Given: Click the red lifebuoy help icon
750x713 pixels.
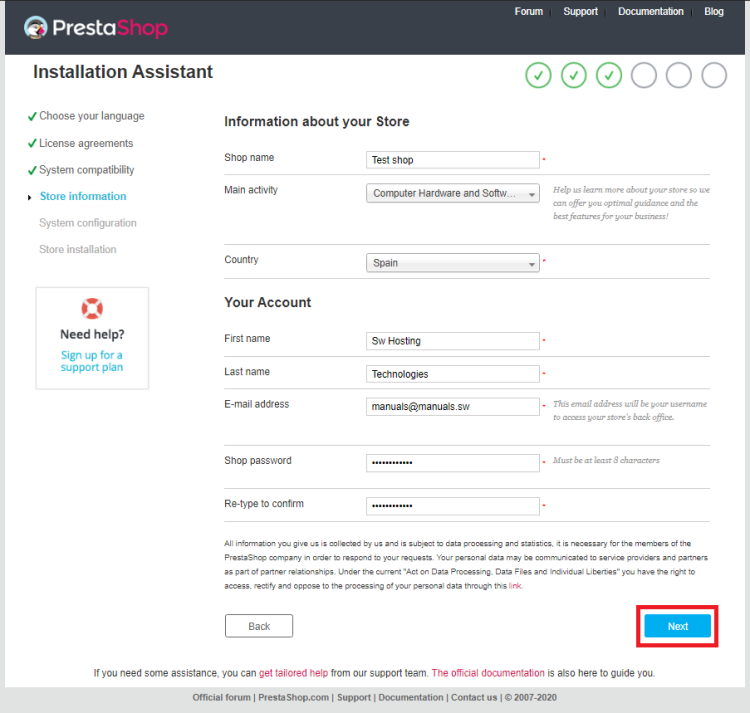Looking at the screenshot, I should pyautogui.click(x=92, y=308).
